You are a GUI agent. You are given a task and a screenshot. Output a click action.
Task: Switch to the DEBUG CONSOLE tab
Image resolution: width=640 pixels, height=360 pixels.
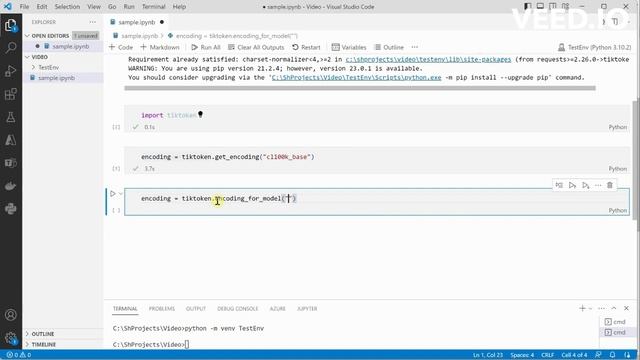tap(238, 309)
